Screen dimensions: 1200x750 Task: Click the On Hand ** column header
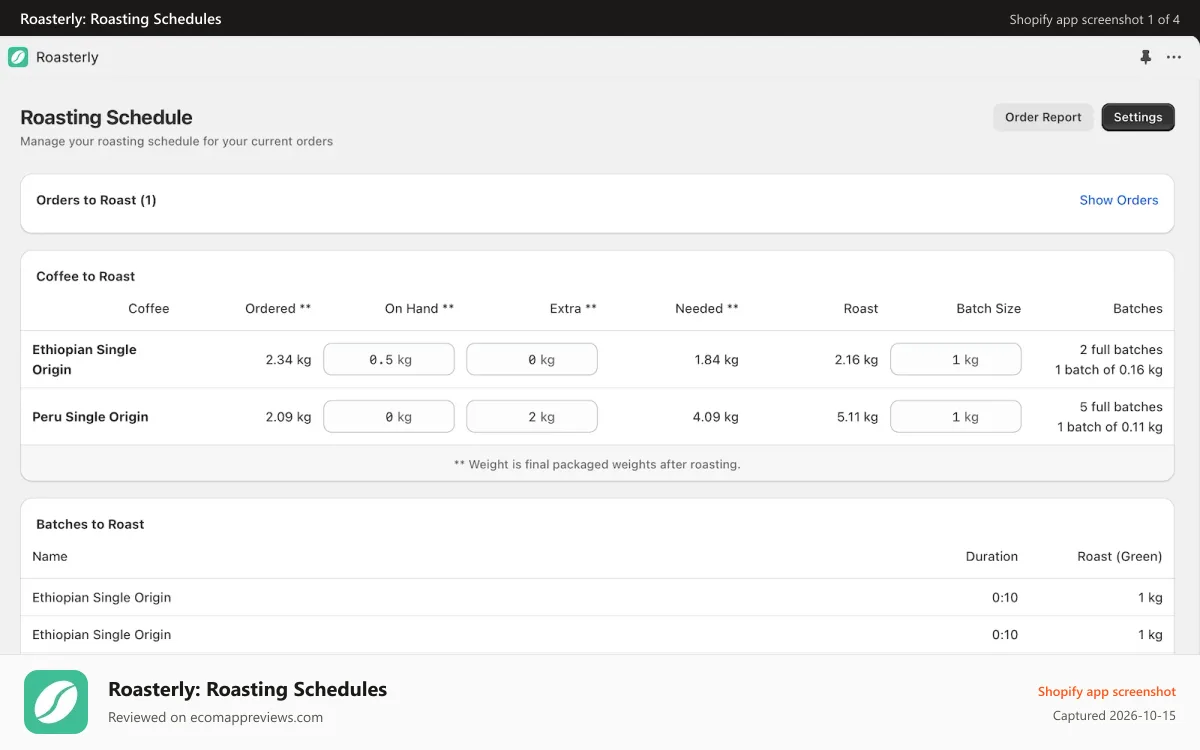click(419, 308)
